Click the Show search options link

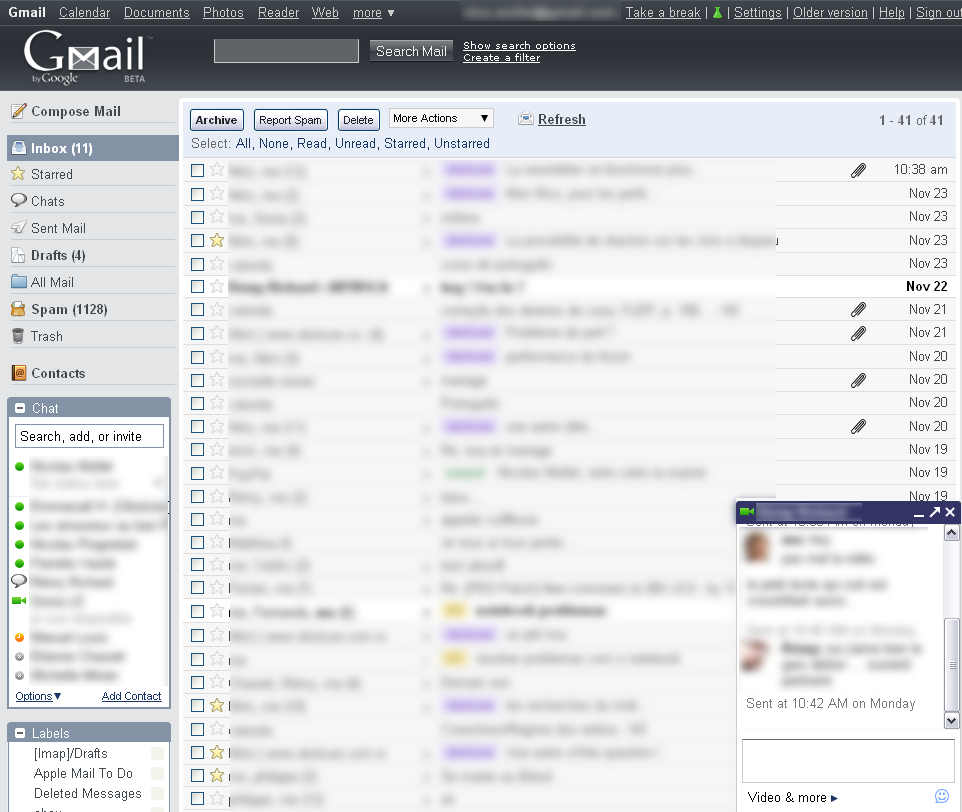519,45
